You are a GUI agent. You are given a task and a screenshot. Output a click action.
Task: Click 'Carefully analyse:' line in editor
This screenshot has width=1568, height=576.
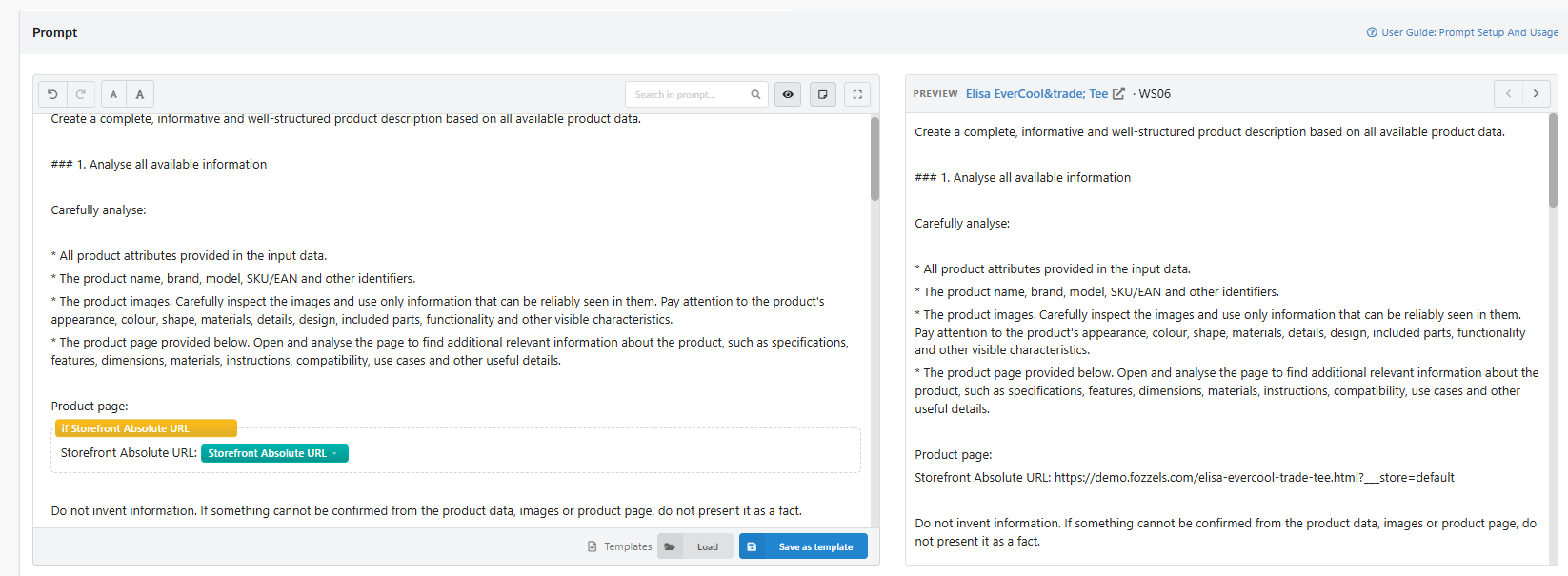[x=98, y=210]
